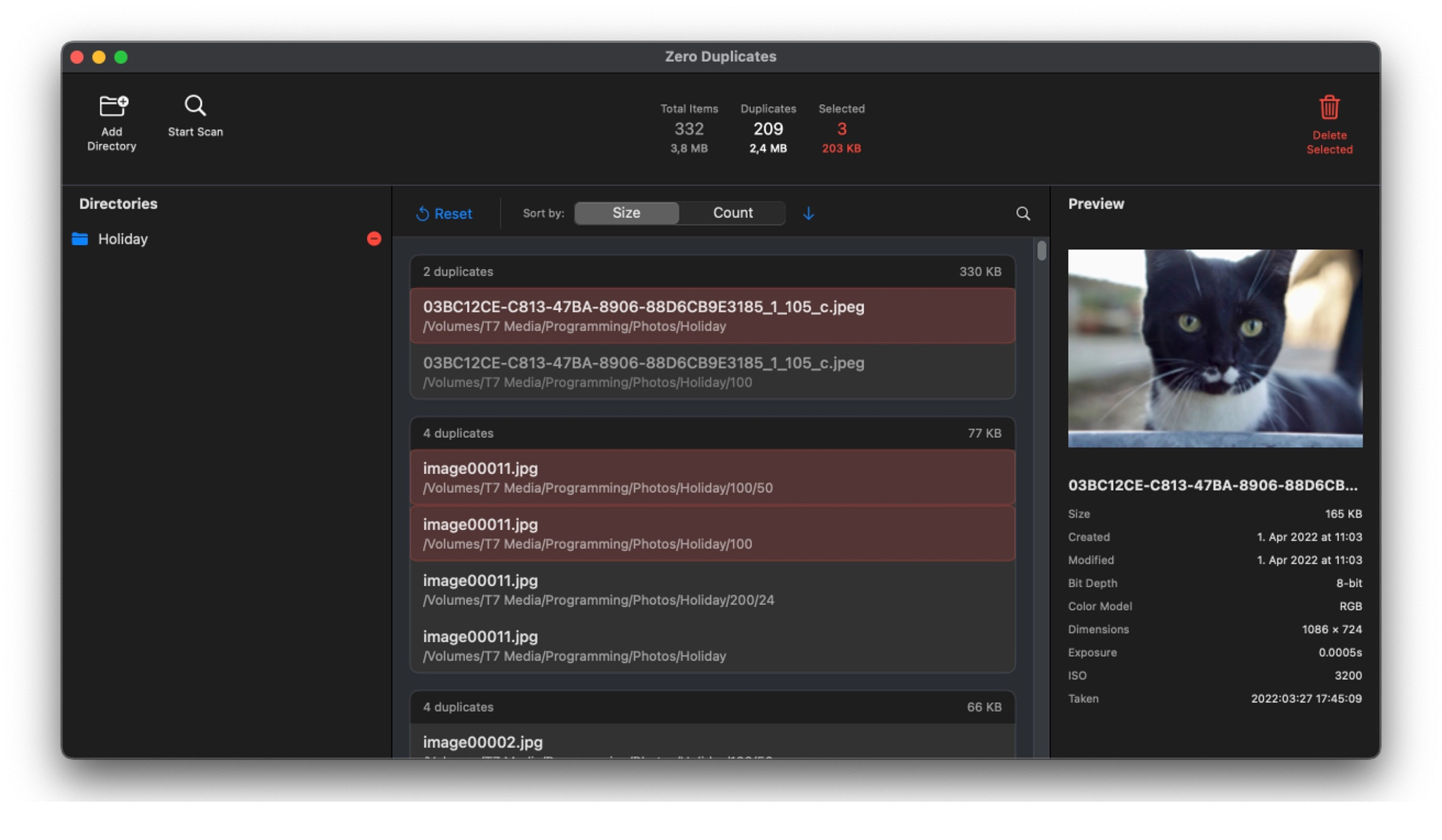Click the red remove badge on Holiday
The height and width of the screenshot is (840, 1442).
point(374,239)
